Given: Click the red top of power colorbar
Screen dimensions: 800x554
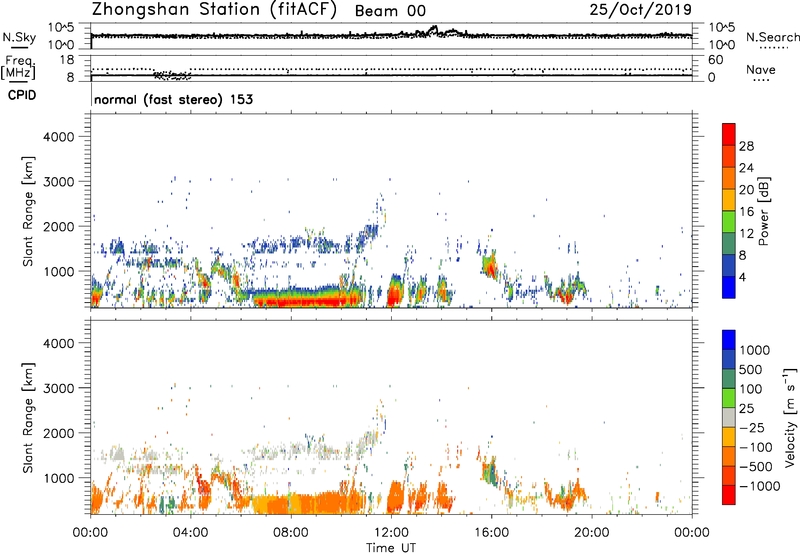Looking at the screenshot, I should [729, 132].
